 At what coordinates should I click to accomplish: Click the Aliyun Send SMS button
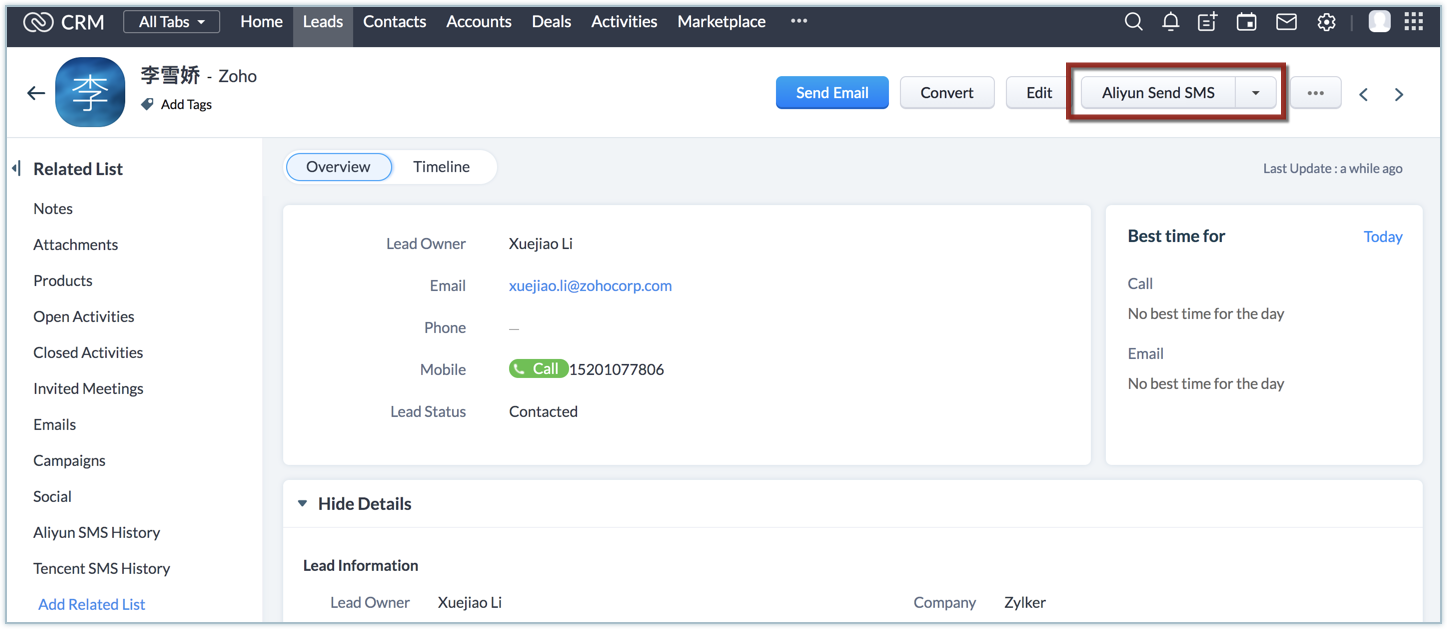[x=1158, y=93]
